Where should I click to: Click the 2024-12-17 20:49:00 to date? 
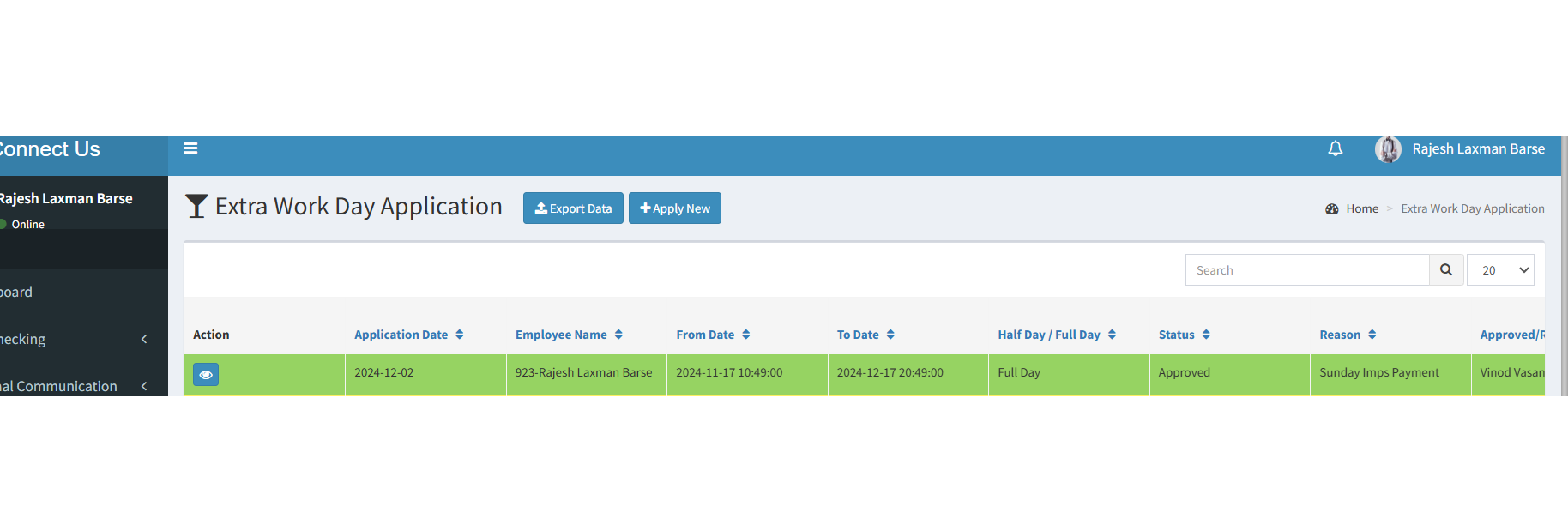890,372
